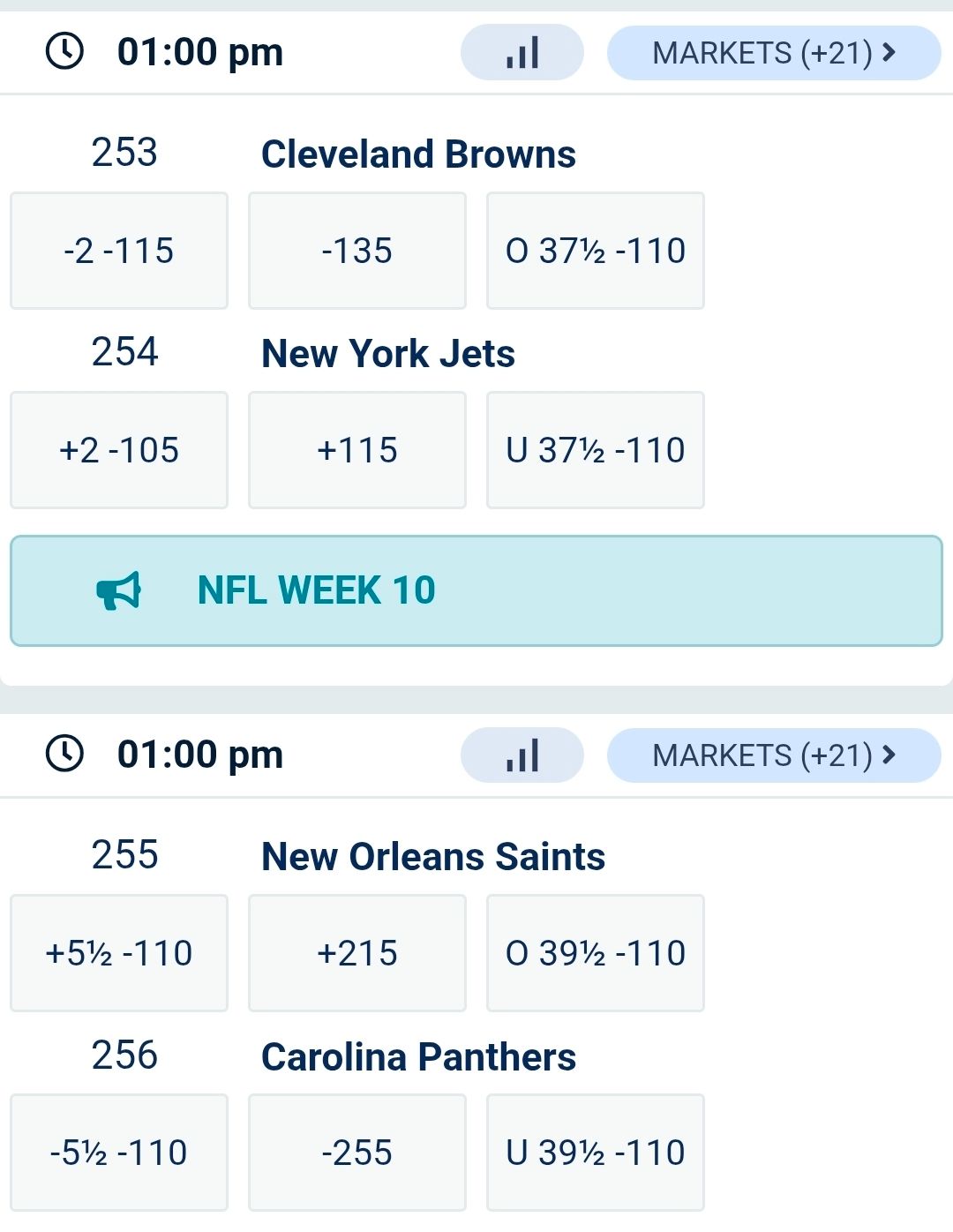Open stats chart for Browns-Jets game
The image size is (953, 1232).
point(522,53)
